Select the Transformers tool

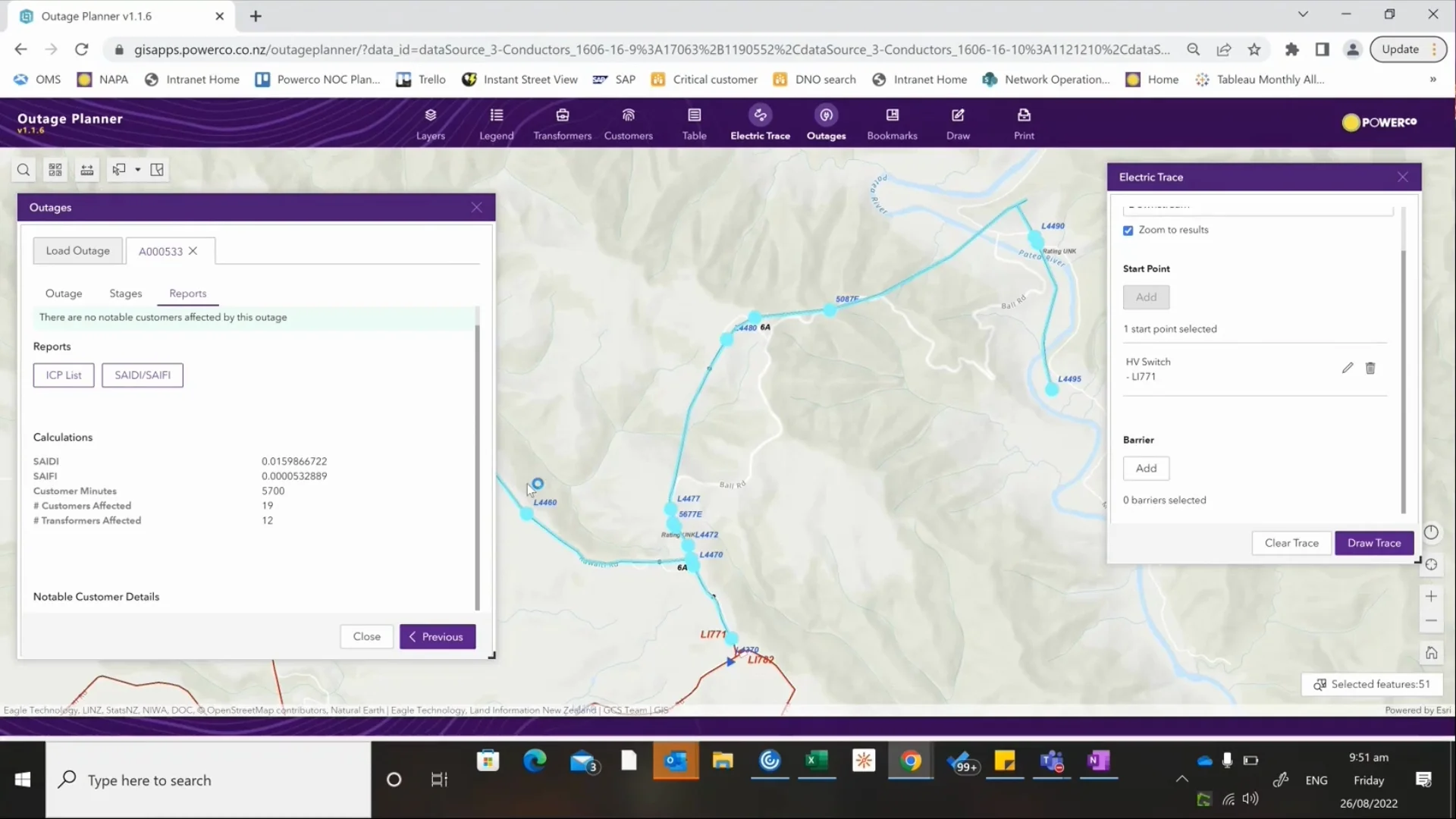(562, 121)
